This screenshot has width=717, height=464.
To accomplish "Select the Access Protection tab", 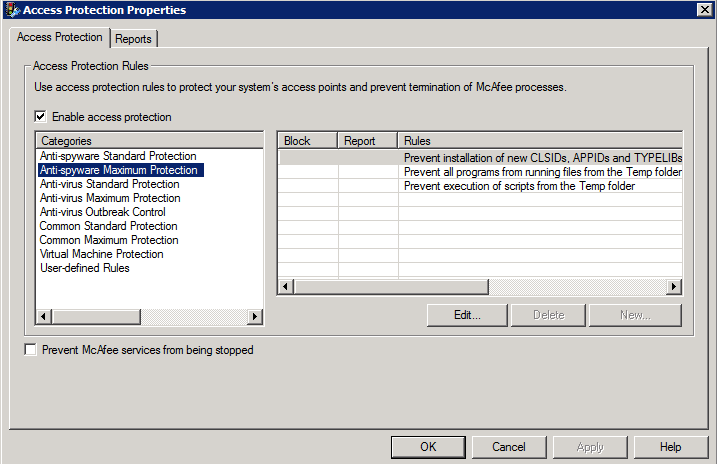I will click(60, 37).
